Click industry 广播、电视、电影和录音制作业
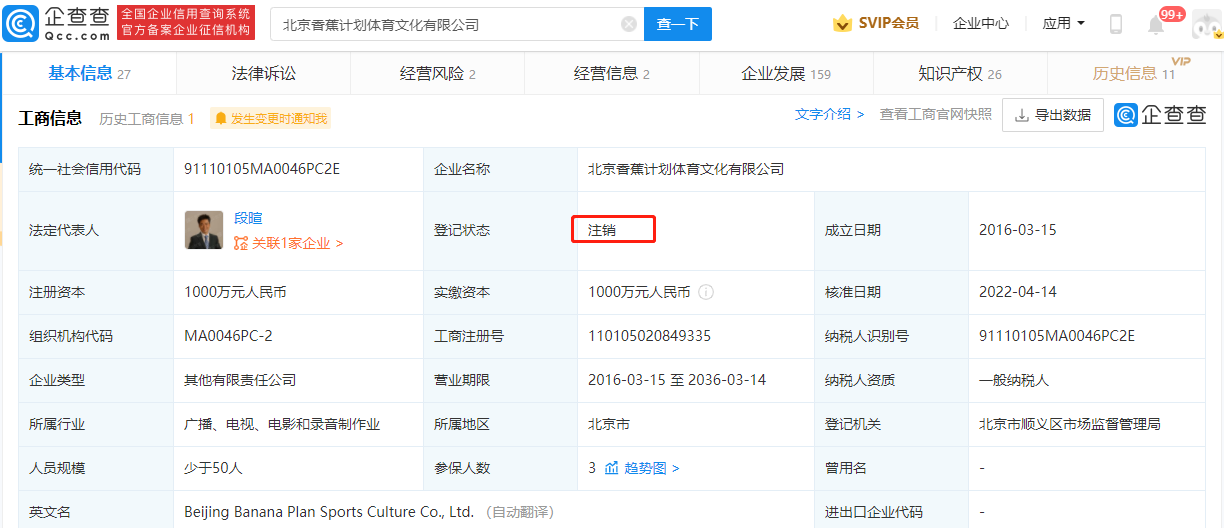1224x528 pixels. coord(282,424)
